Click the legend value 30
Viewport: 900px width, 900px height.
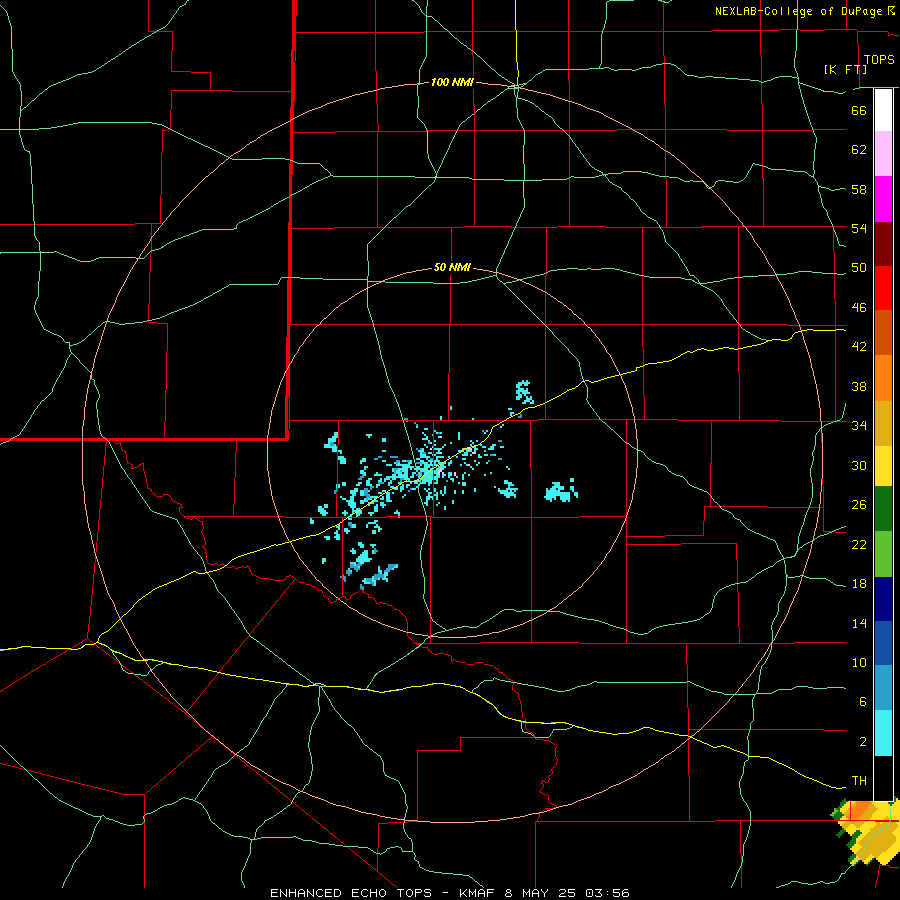pyautogui.click(x=859, y=465)
